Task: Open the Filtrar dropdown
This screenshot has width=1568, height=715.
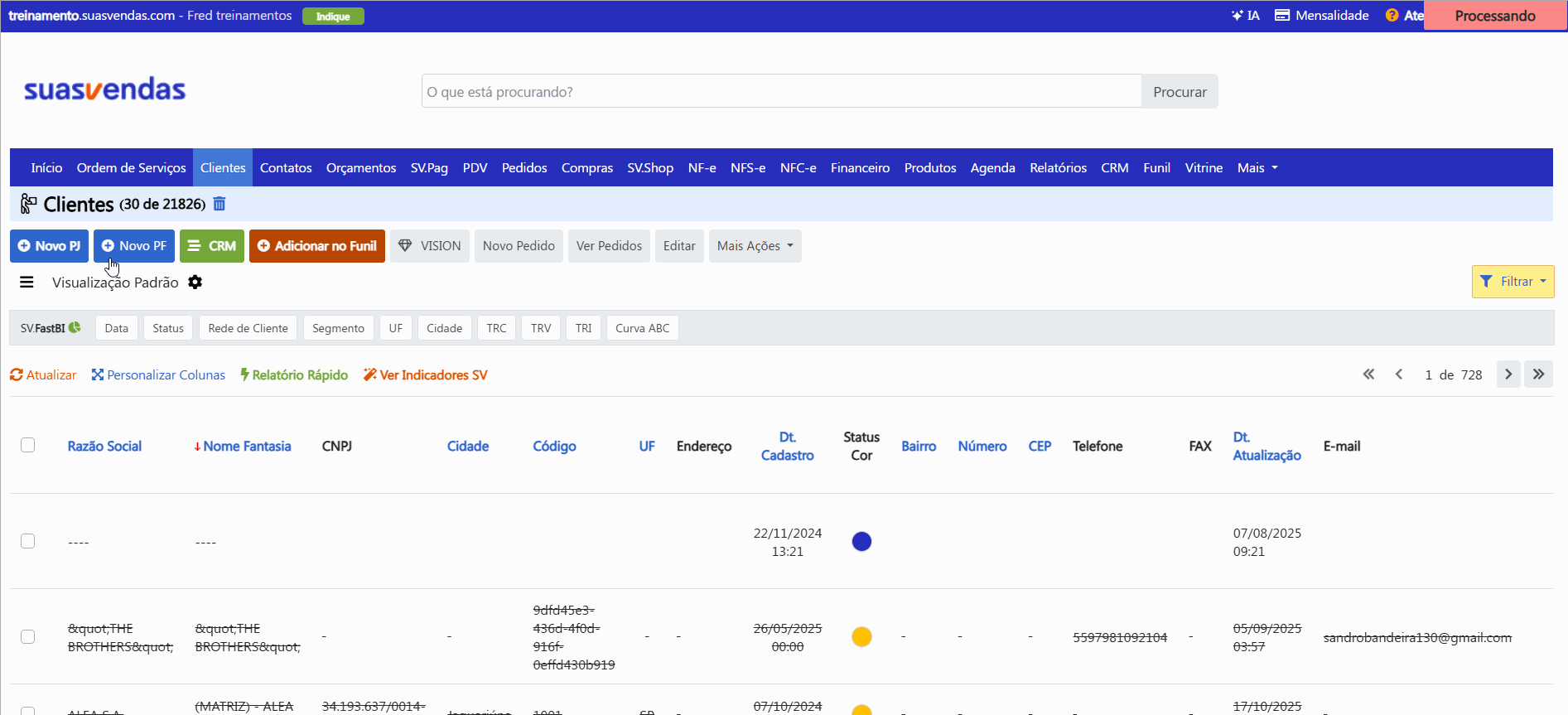Action: [1513, 282]
